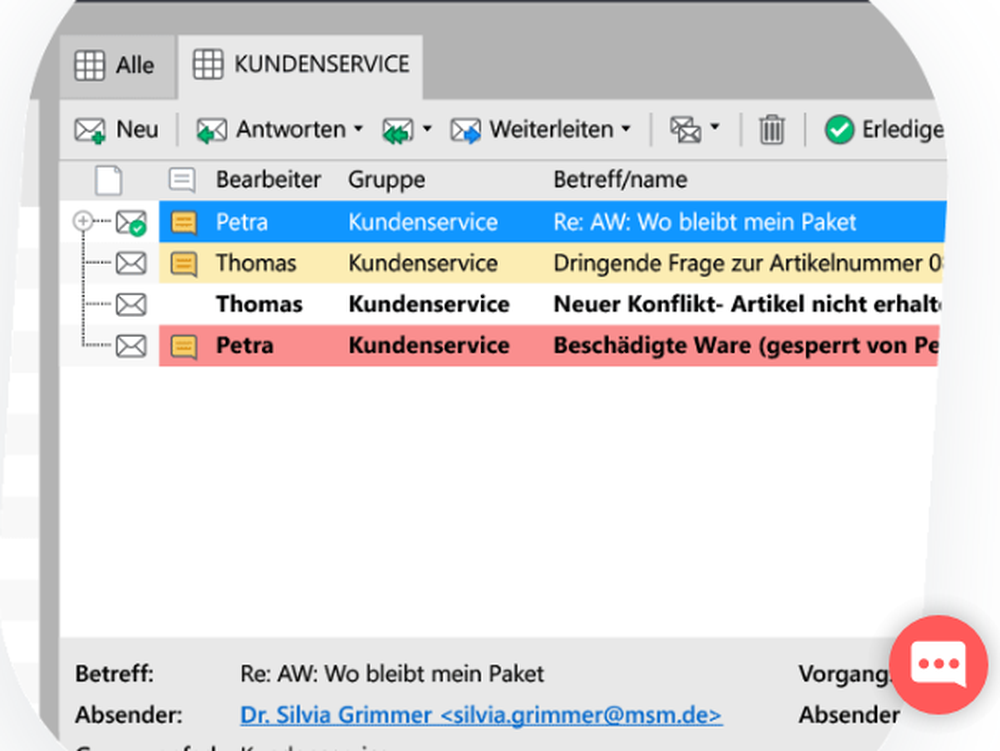The height and width of the screenshot is (751, 1000).
Task: Expand the multiple envelopes dropdown arrow
Action: 715,128
